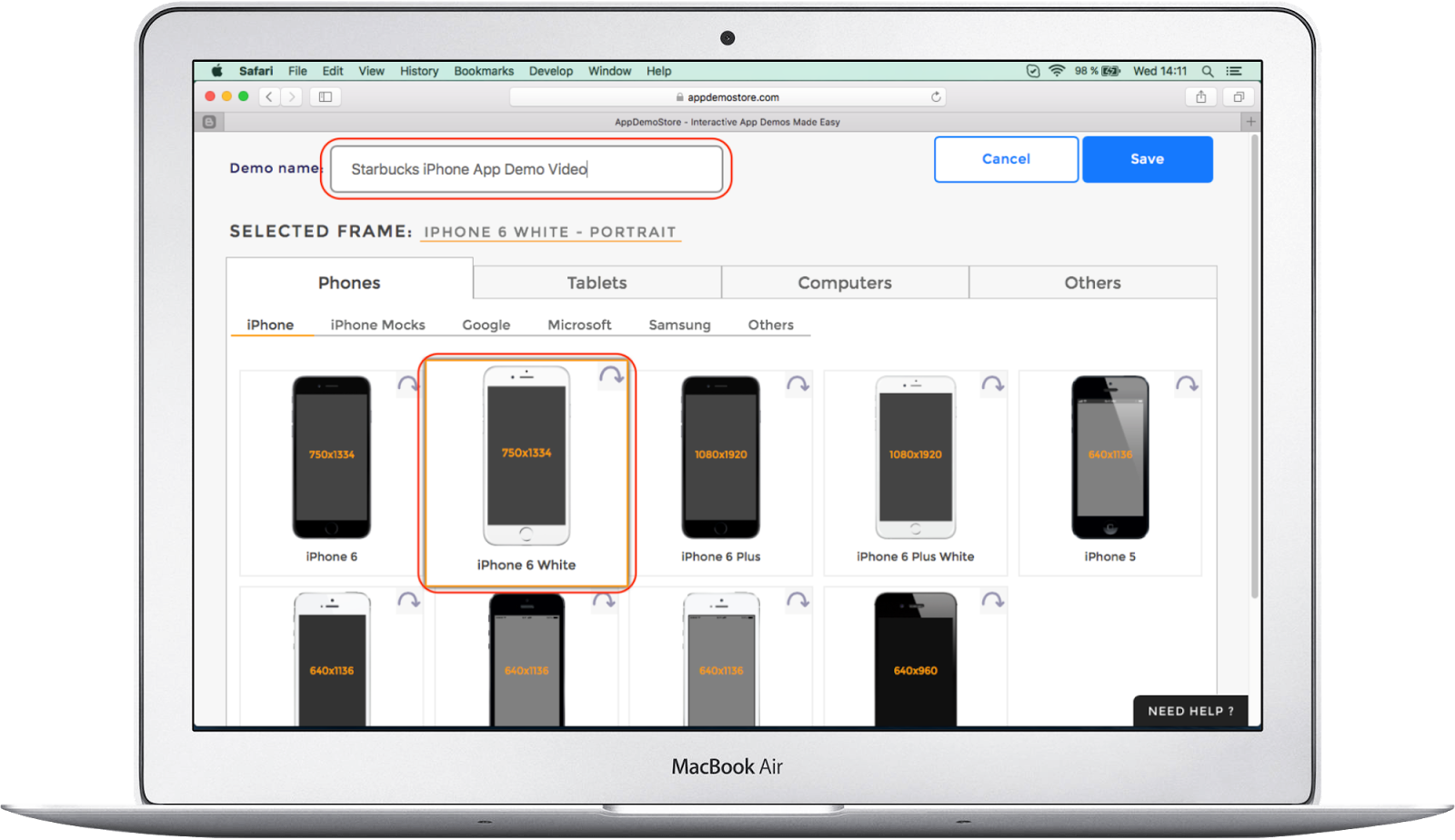
Task: Open Spotlight search in menu bar
Action: [x=1208, y=71]
